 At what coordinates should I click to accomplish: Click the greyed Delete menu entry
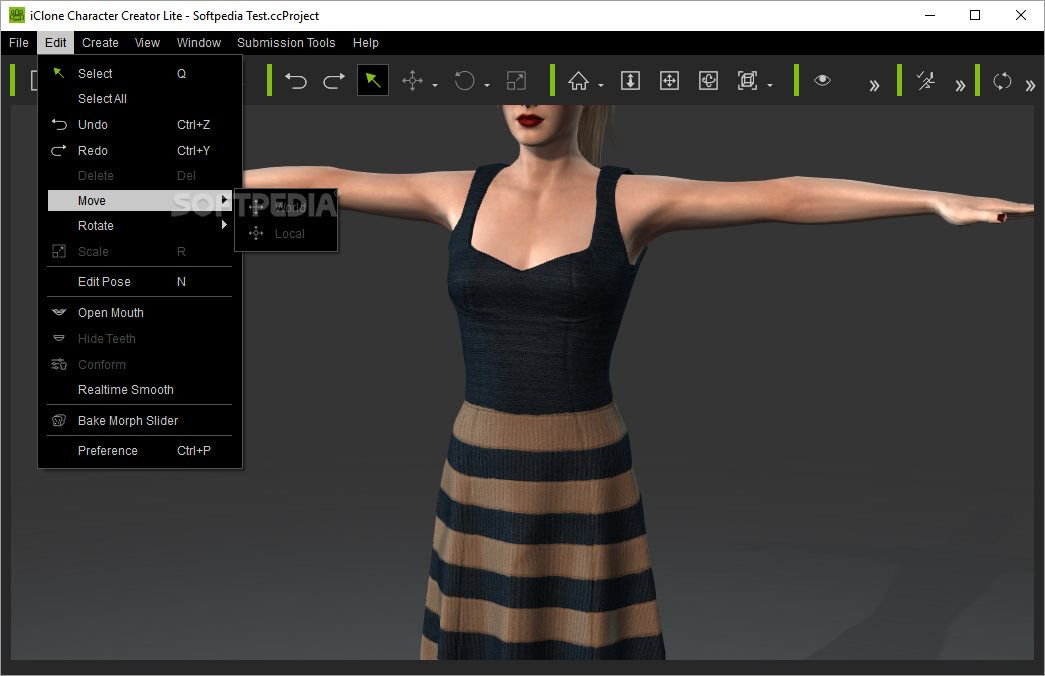pos(140,175)
